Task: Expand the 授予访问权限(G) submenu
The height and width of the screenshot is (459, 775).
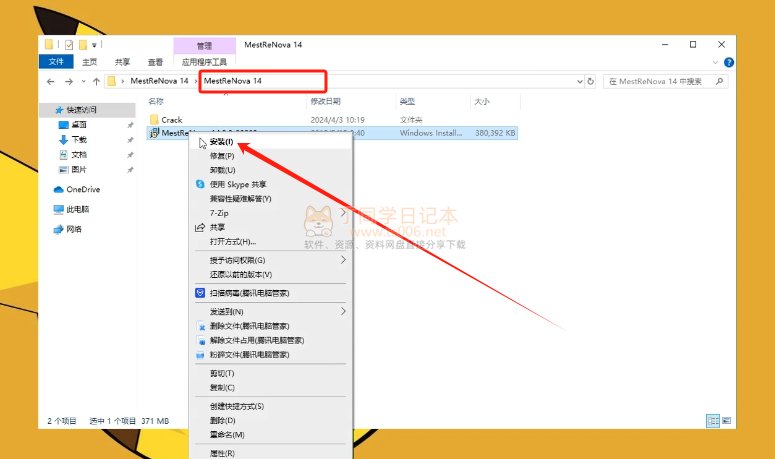Action: point(271,260)
